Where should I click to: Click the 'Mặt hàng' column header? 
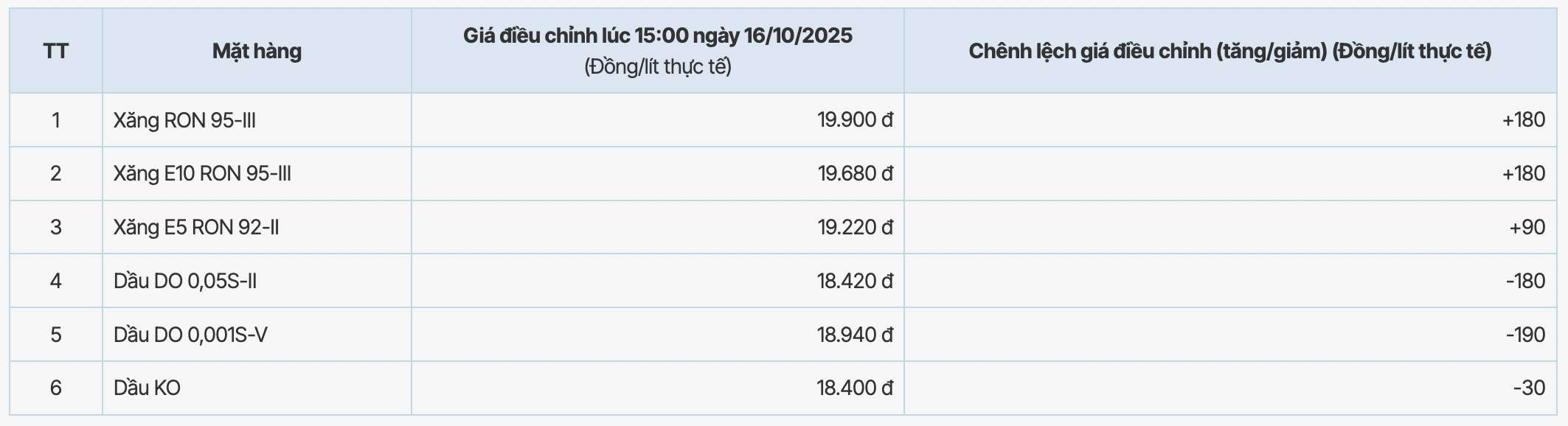(x=257, y=51)
